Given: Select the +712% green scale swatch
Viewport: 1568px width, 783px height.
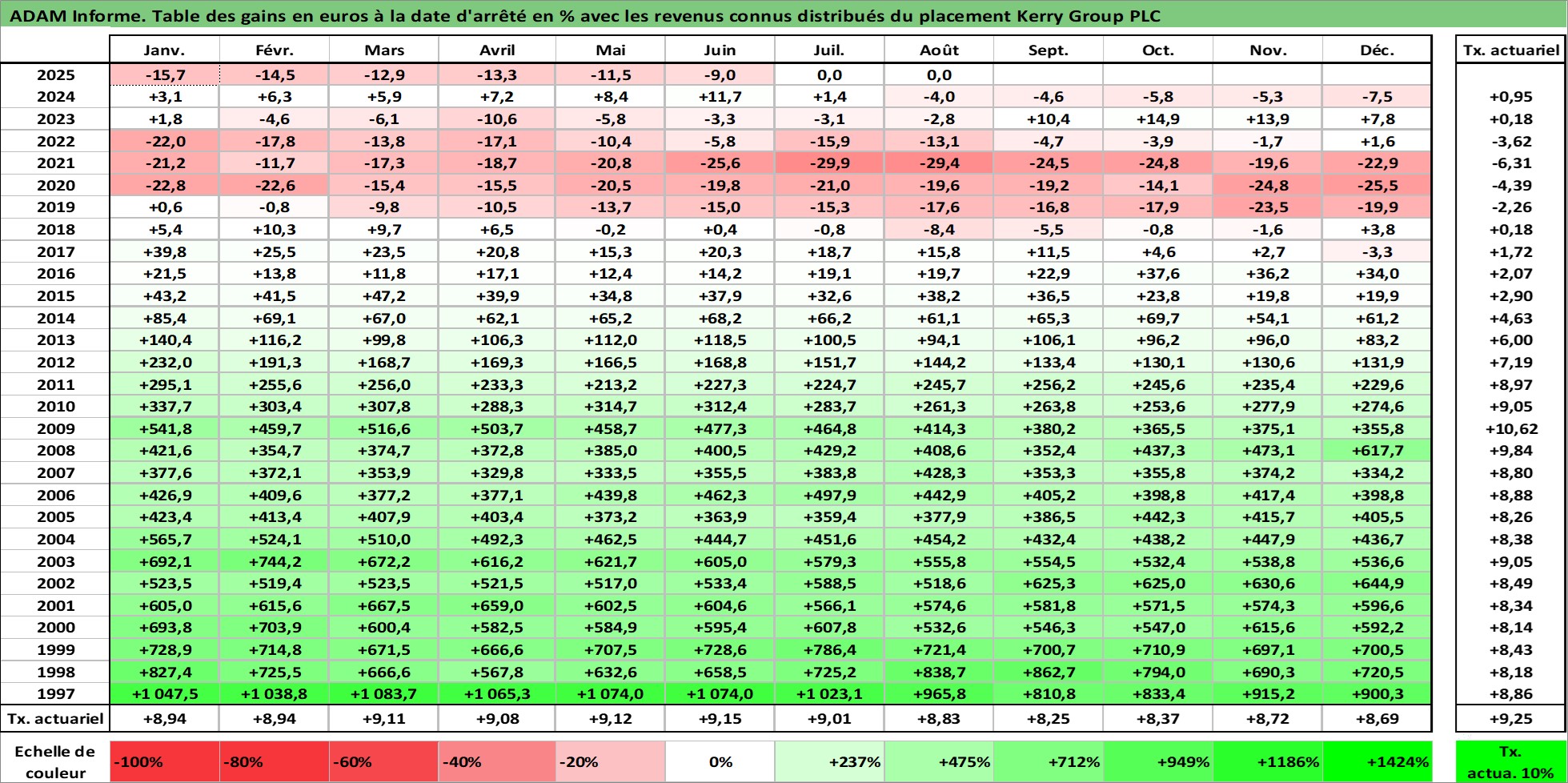Looking at the screenshot, I should coord(1049,761).
